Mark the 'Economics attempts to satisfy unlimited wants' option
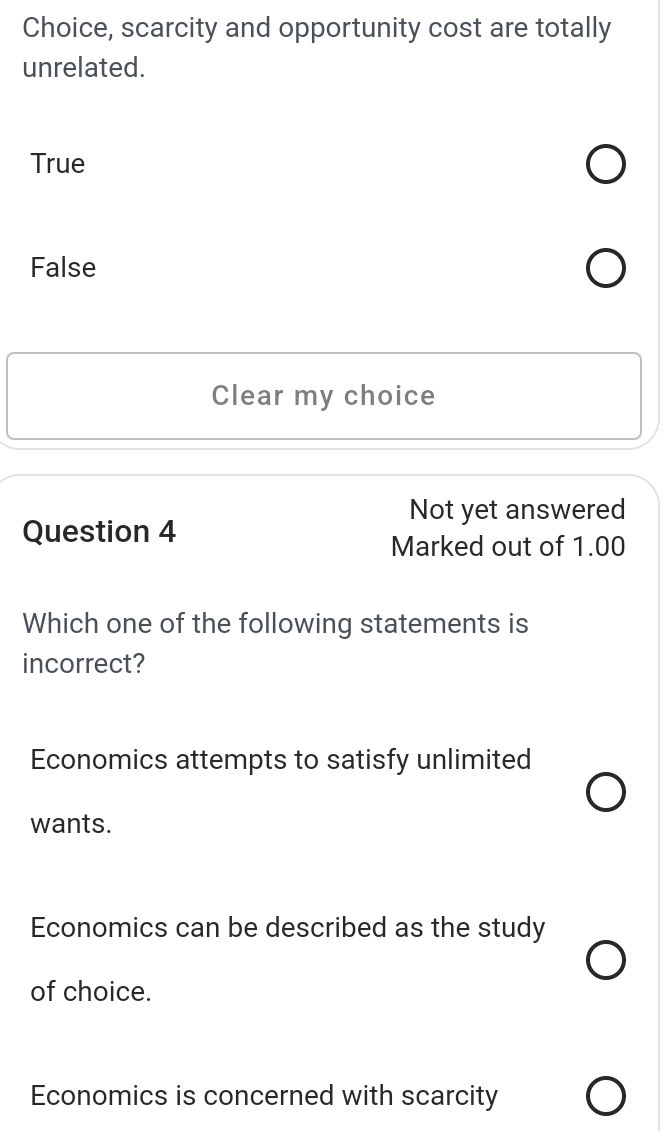The image size is (664, 1131). coord(606,792)
